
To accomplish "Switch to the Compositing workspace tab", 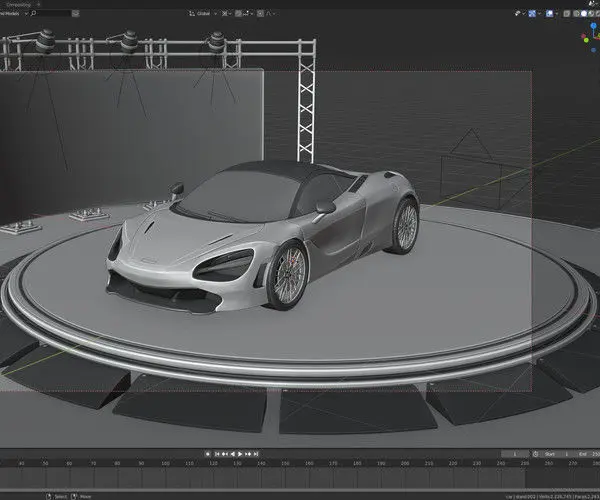I will pos(19,5).
